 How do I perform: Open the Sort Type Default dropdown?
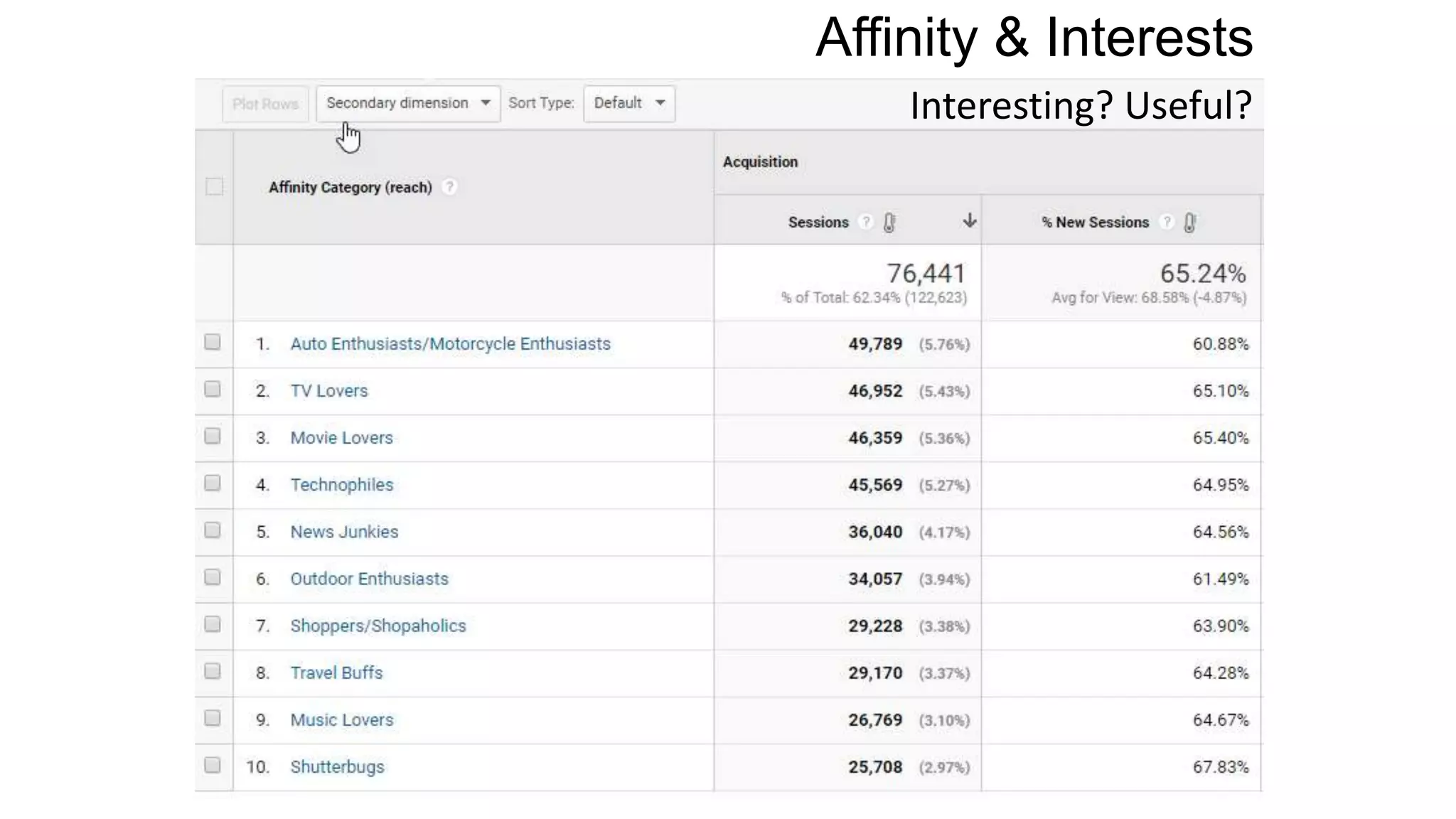[629, 103]
